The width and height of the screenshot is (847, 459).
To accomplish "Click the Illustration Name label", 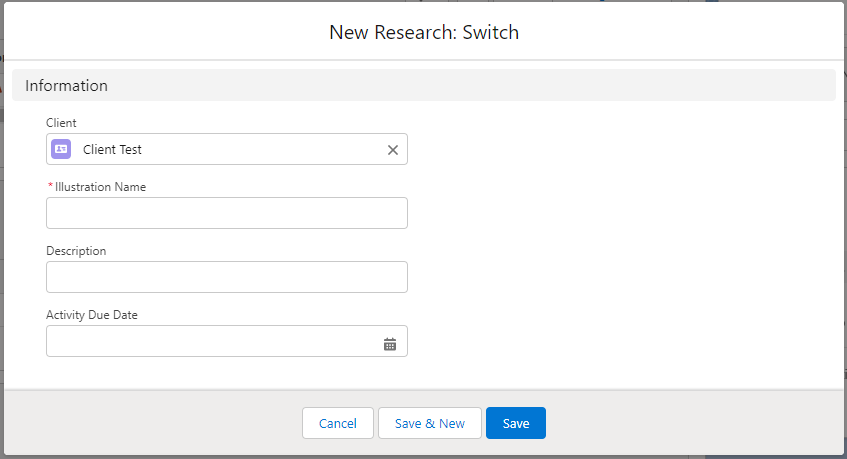I will coord(100,187).
